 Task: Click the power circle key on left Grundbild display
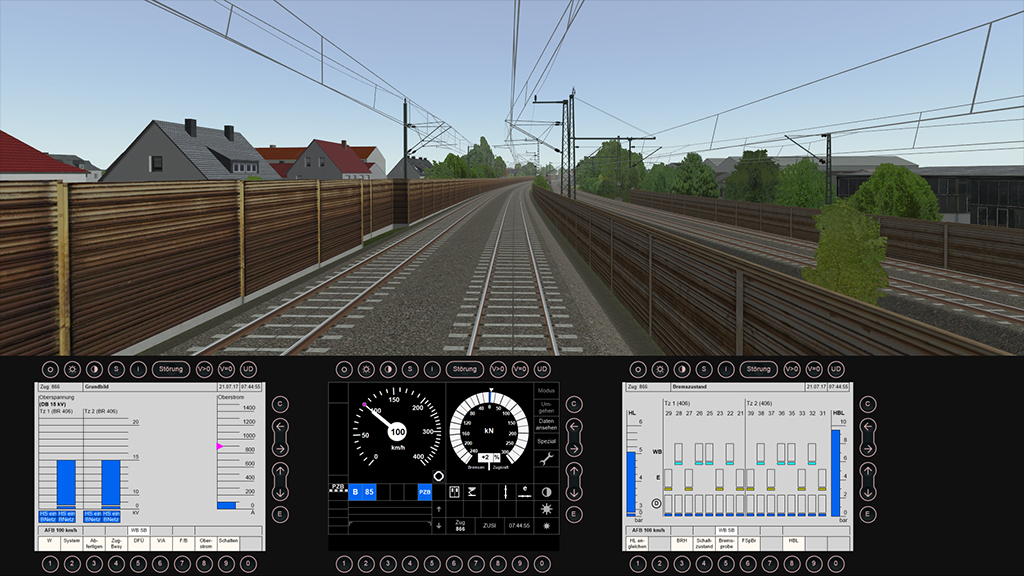pyautogui.click(x=50, y=369)
